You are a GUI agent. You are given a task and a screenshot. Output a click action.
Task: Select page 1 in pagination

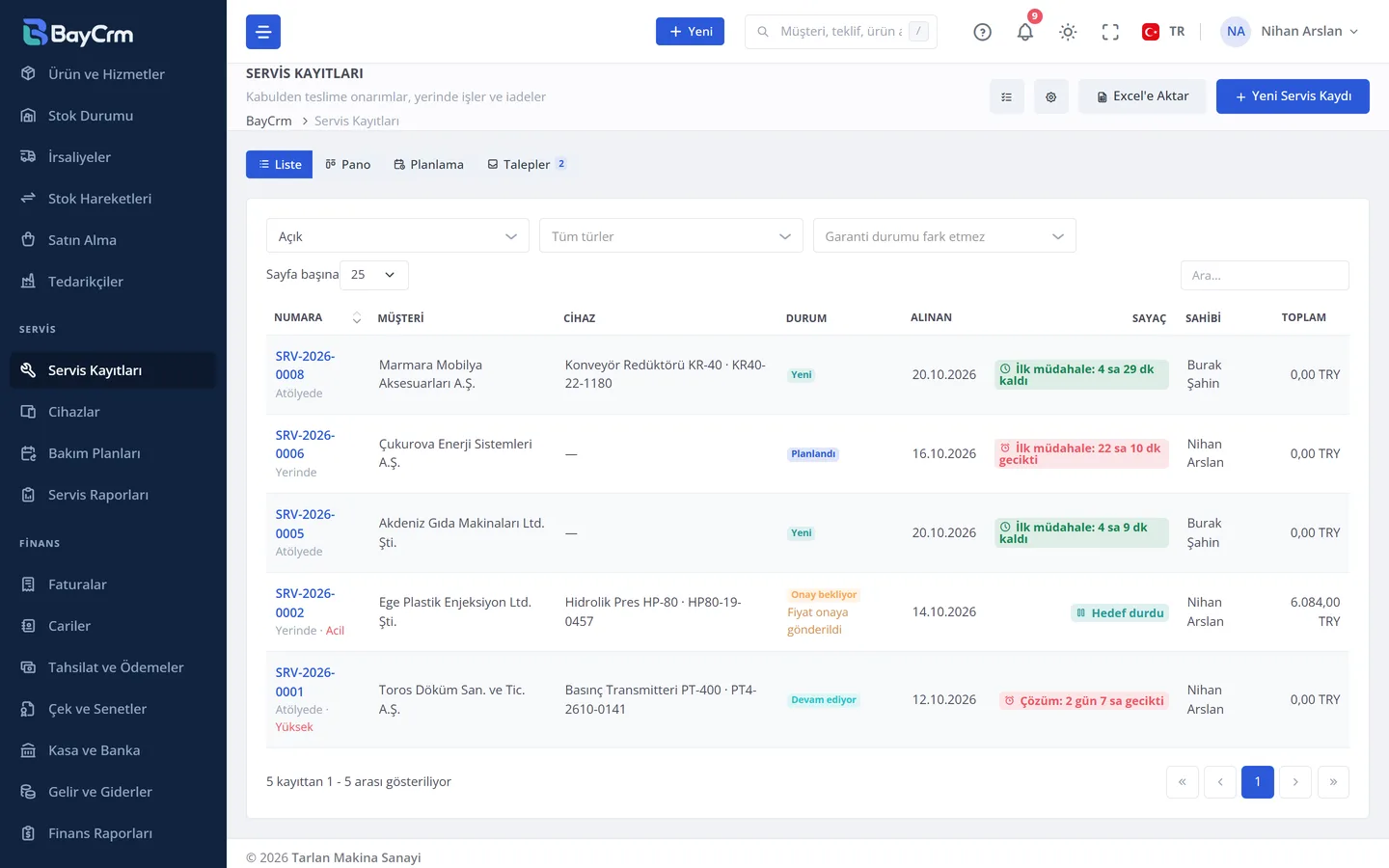point(1258,782)
